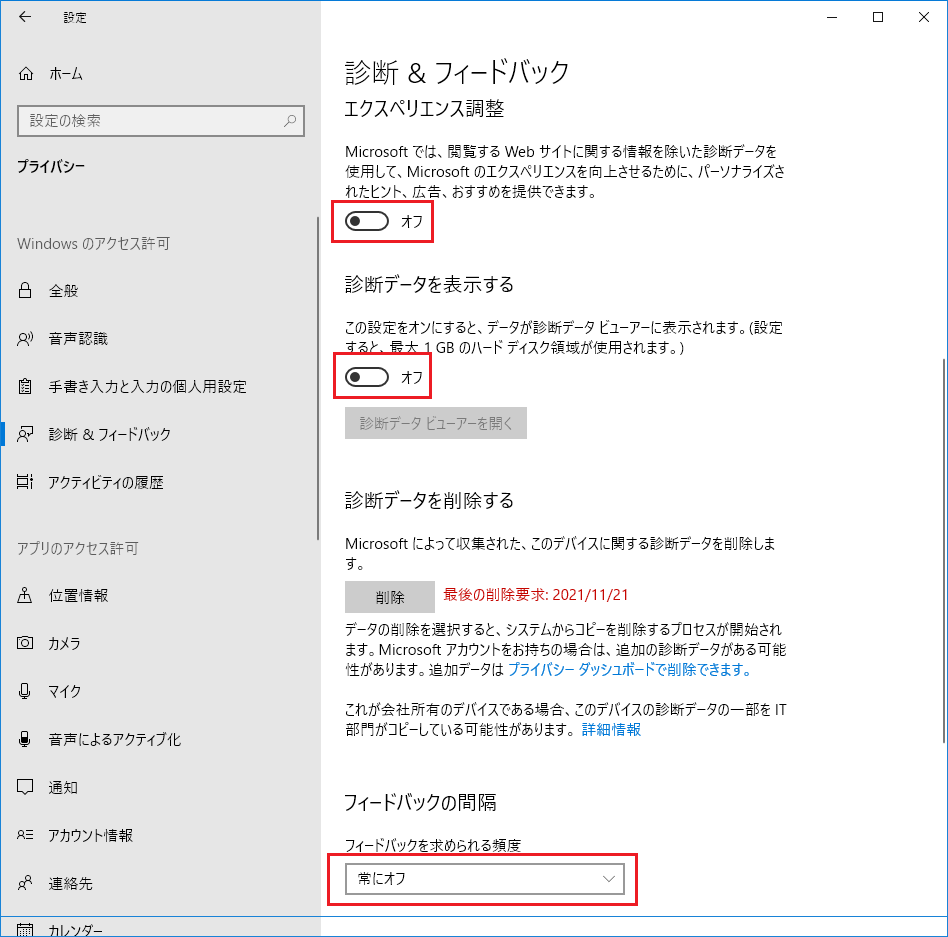Click the アプリのアクセス許可 section label

77,548
